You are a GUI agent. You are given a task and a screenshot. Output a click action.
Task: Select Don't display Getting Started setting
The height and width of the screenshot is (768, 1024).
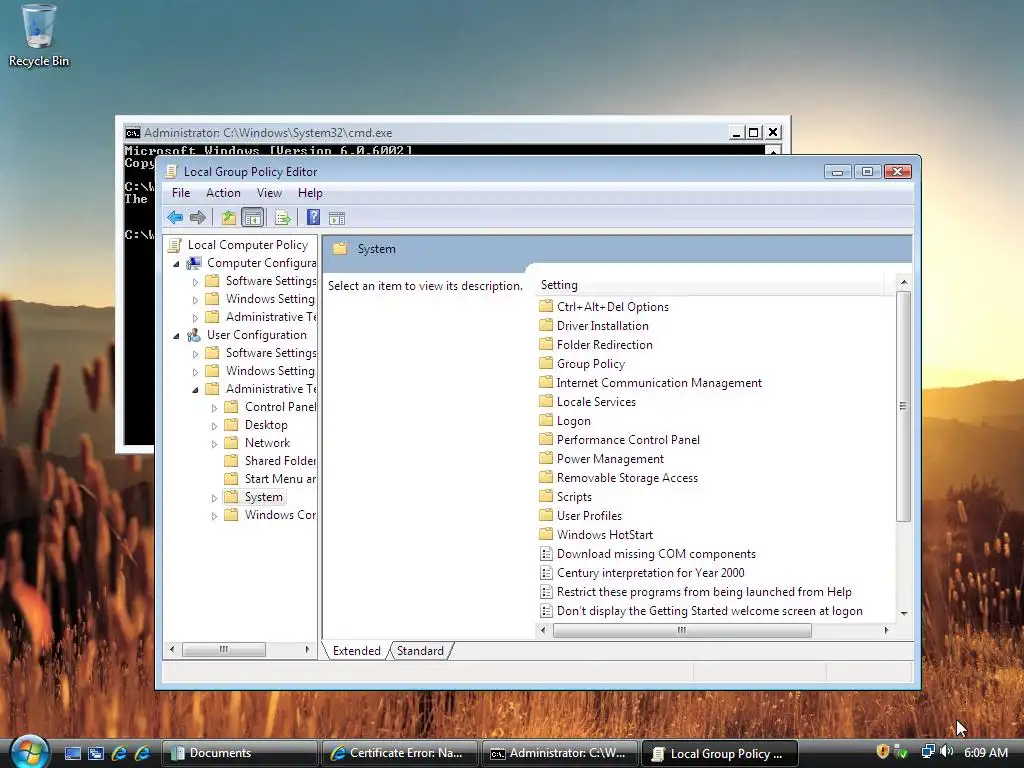(701, 611)
